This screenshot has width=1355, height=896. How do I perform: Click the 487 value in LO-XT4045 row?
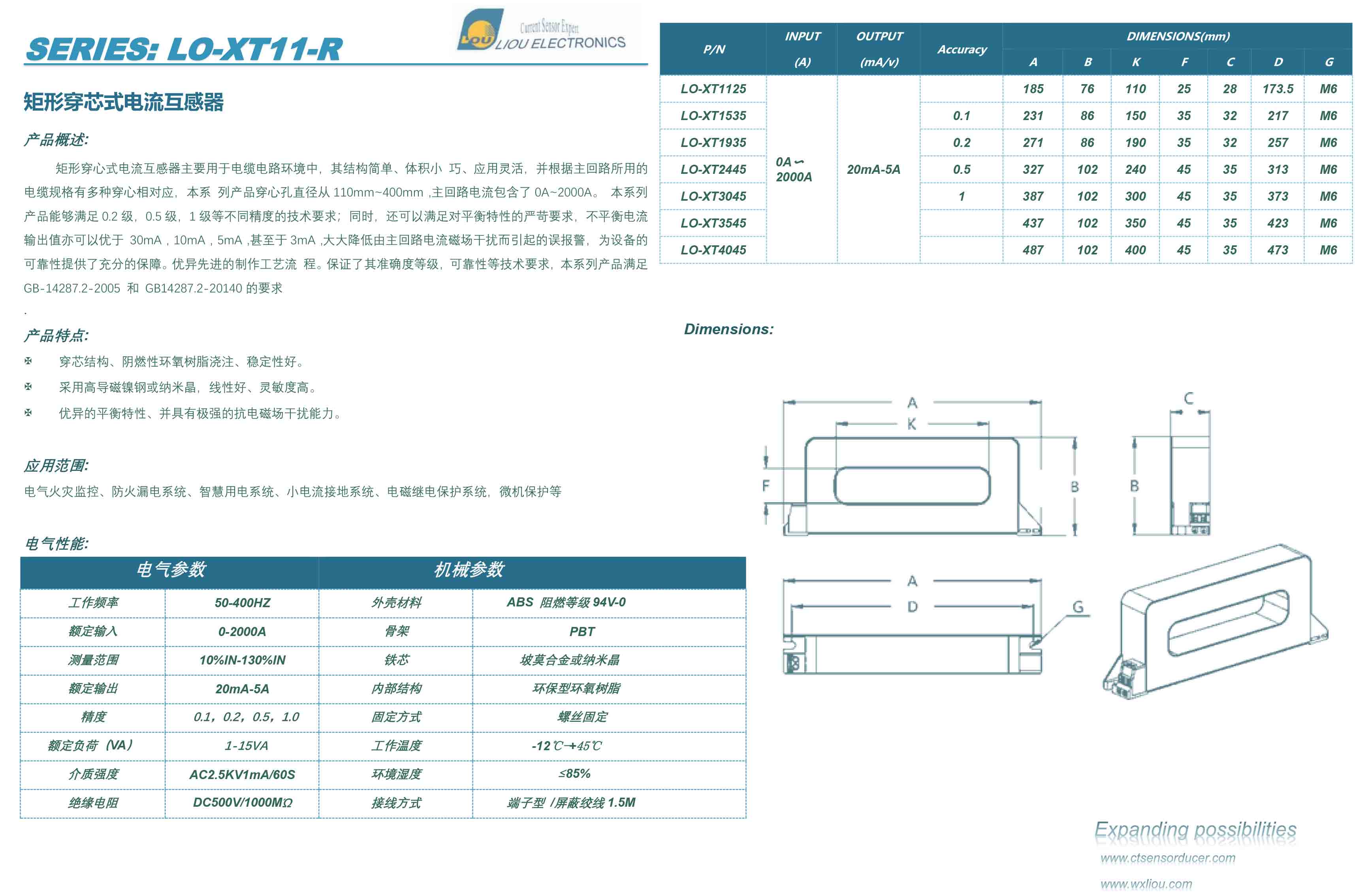click(1033, 250)
